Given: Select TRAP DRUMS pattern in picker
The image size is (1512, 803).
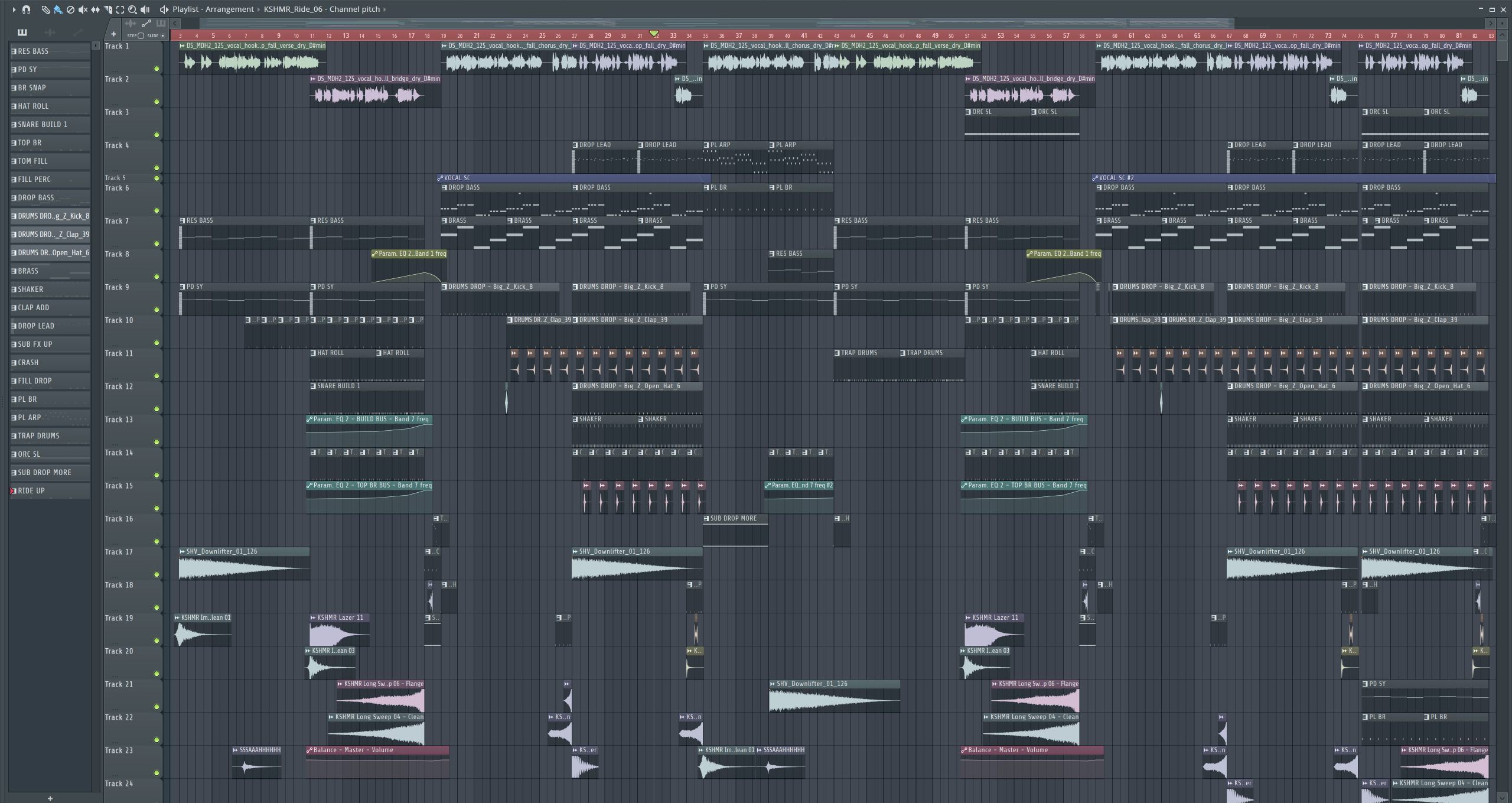Looking at the screenshot, I should pos(50,436).
